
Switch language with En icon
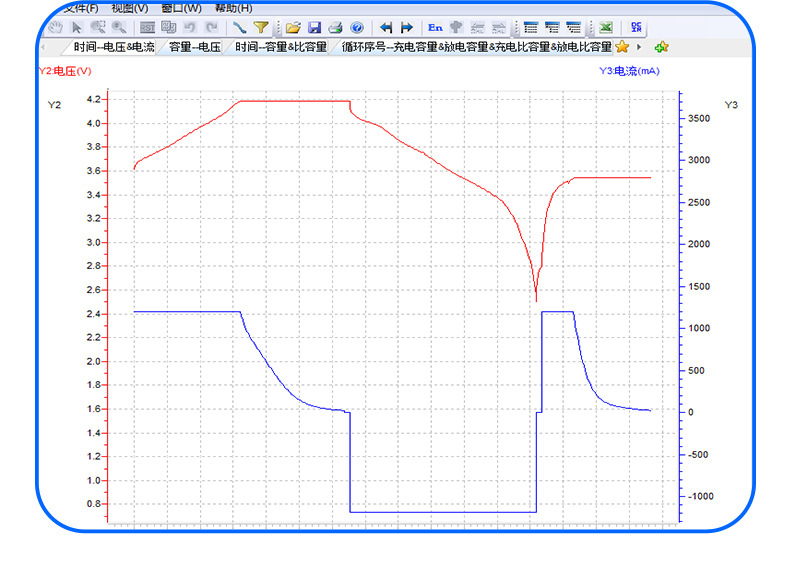pos(435,28)
